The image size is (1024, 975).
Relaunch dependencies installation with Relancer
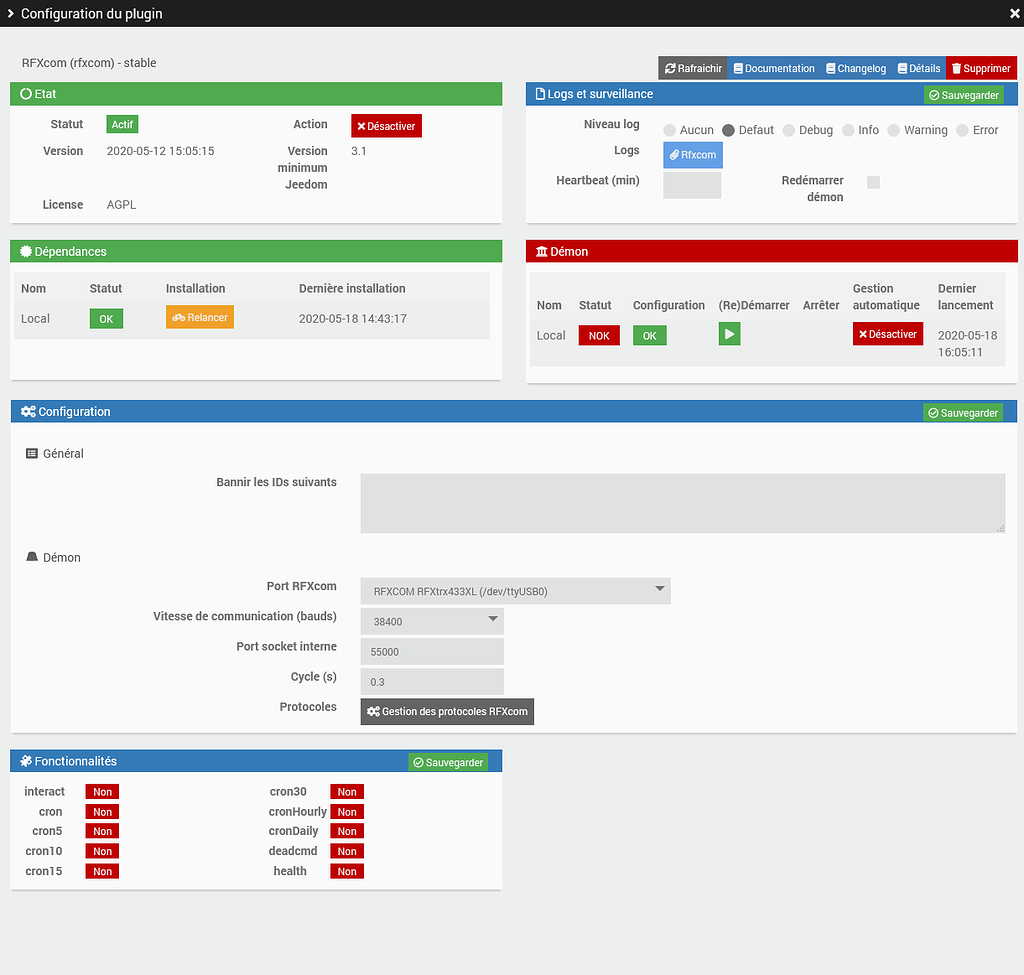(x=199, y=317)
